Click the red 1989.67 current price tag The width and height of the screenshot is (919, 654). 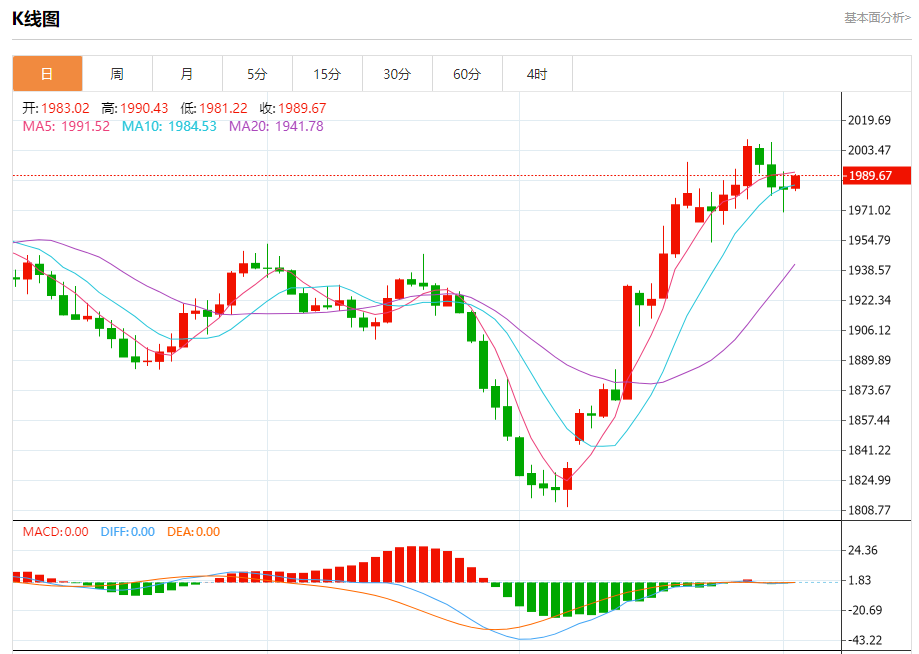tap(877, 176)
